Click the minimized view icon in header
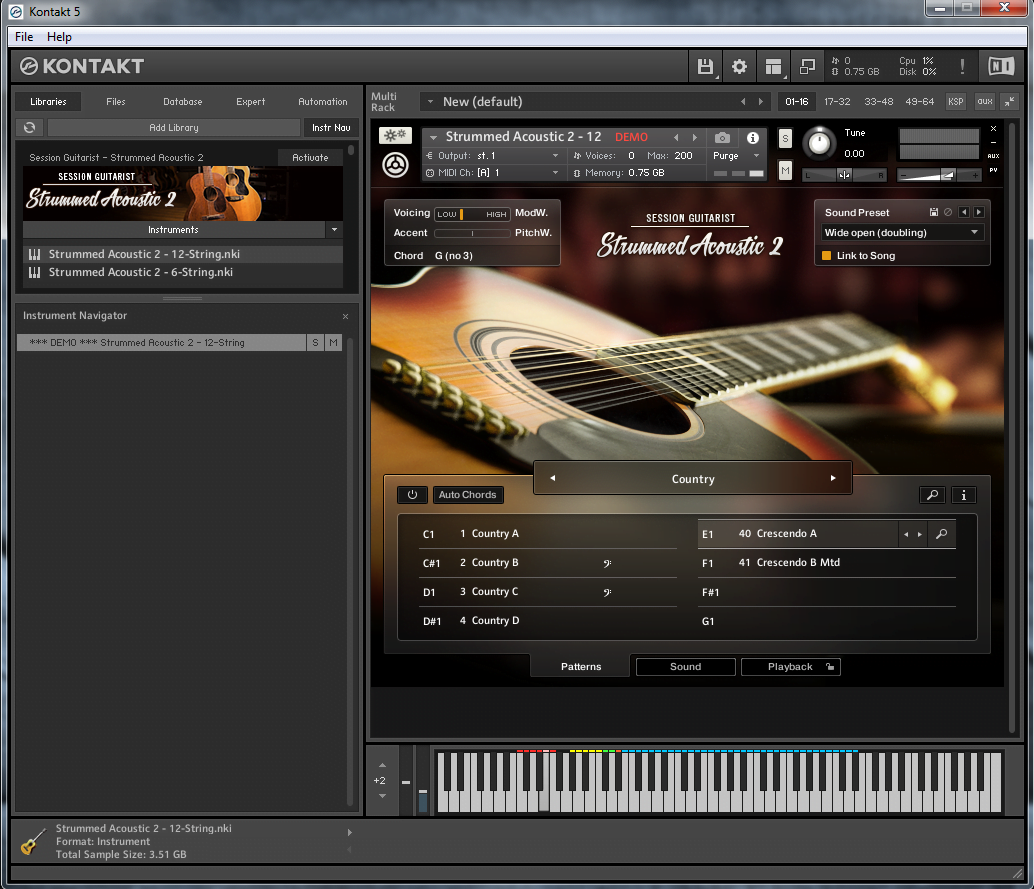Screen dimensions: 1034x889 coord(807,67)
